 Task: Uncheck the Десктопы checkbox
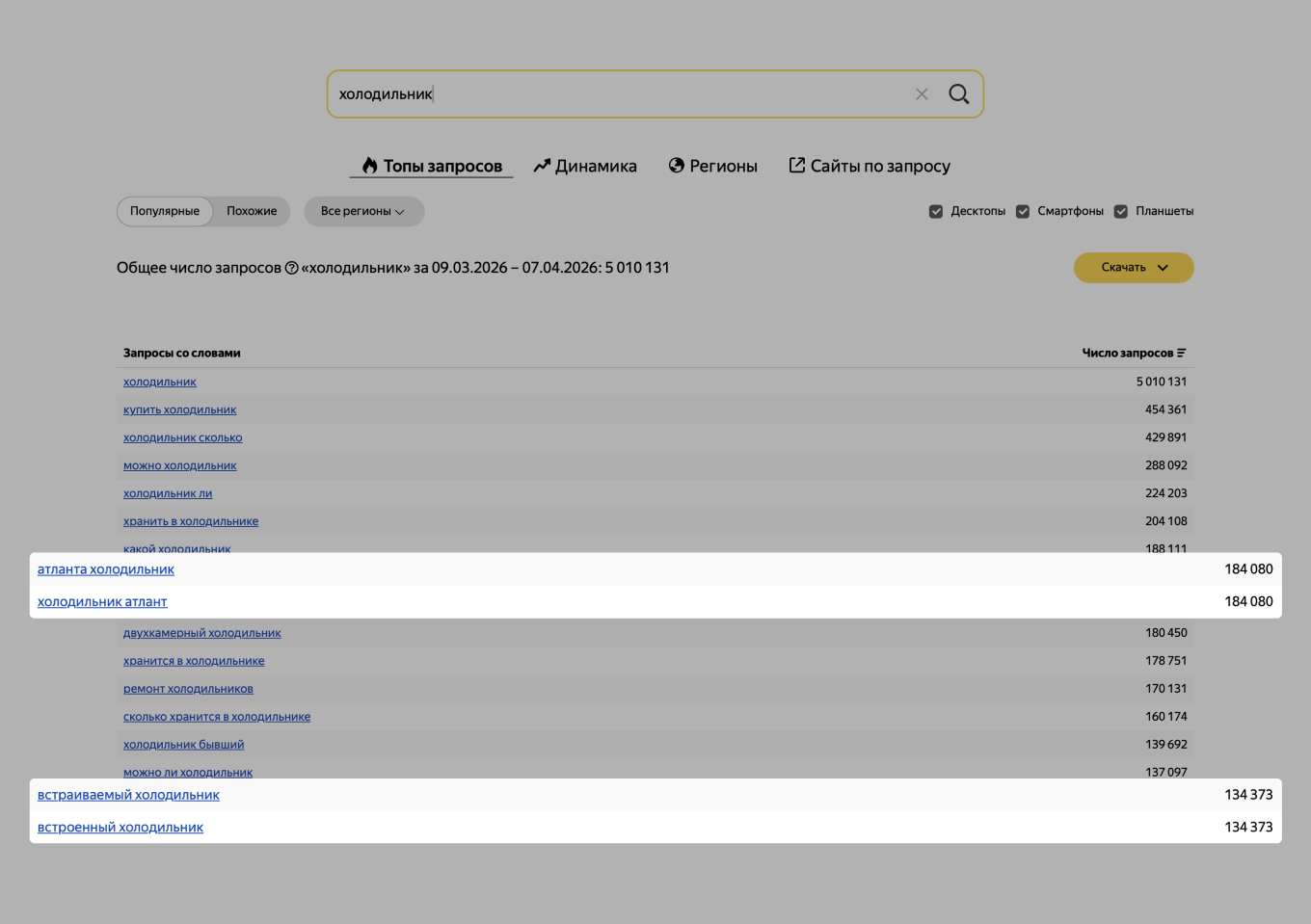[936, 212]
